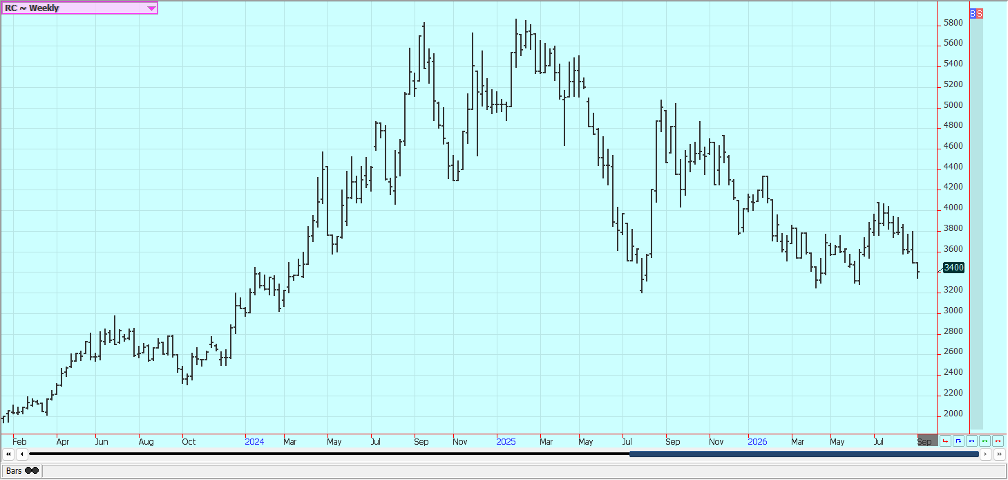Step chart back with single left arrow

pyautogui.click(x=22, y=454)
